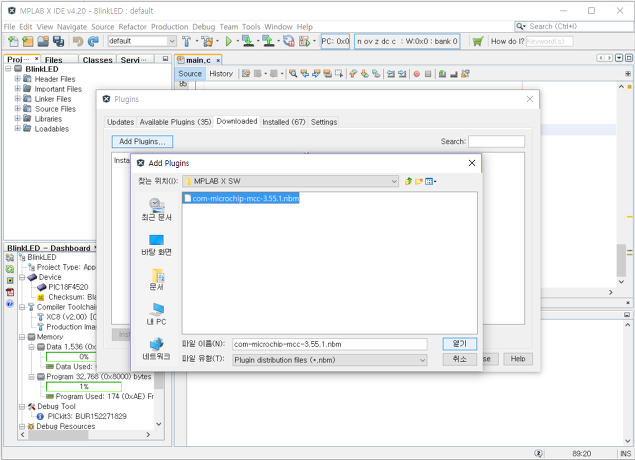
Task: Switch editor to History view
Action: pyautogui.click(x=221, y=74)
